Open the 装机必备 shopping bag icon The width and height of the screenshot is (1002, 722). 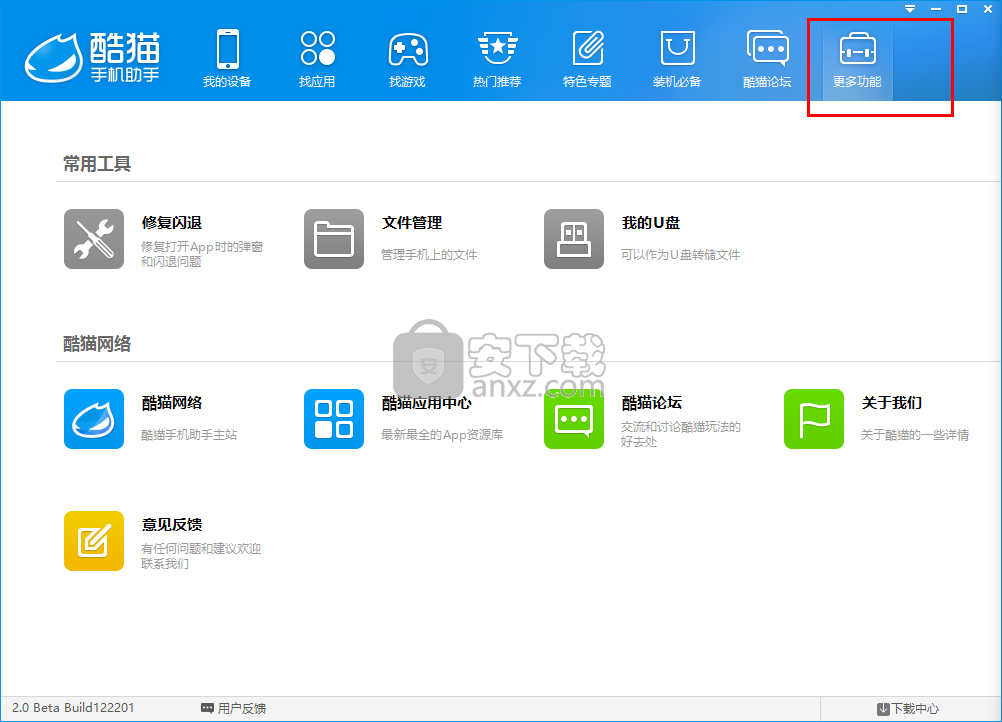[677, 49]
